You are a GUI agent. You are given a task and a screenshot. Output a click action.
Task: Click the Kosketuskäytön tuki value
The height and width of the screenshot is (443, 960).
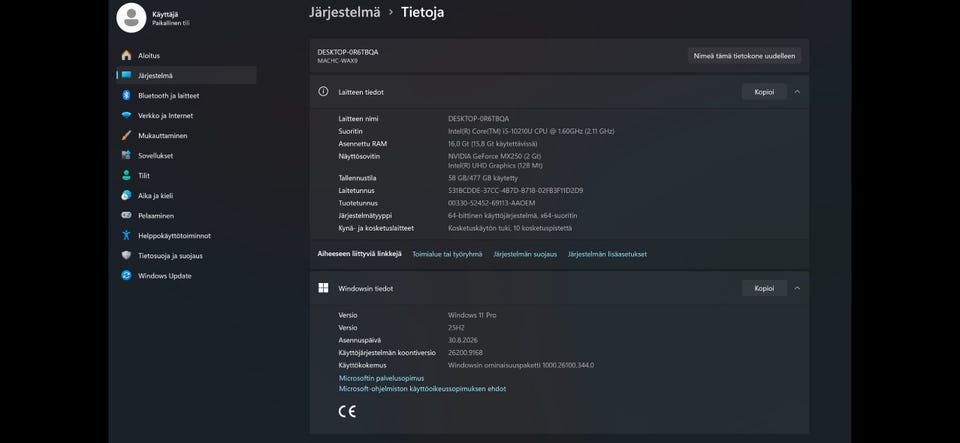(510, 228)
